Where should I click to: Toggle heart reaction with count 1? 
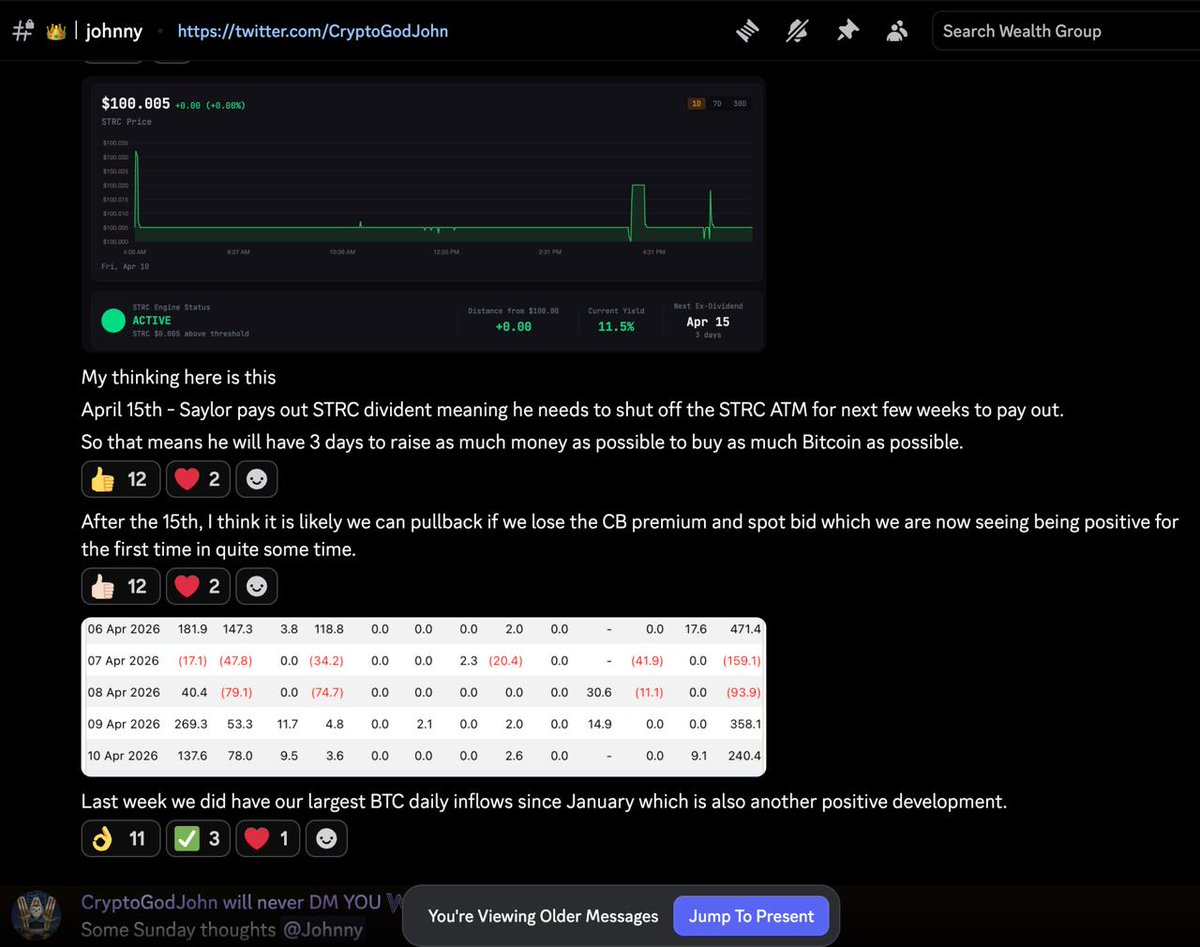[267, 839]
